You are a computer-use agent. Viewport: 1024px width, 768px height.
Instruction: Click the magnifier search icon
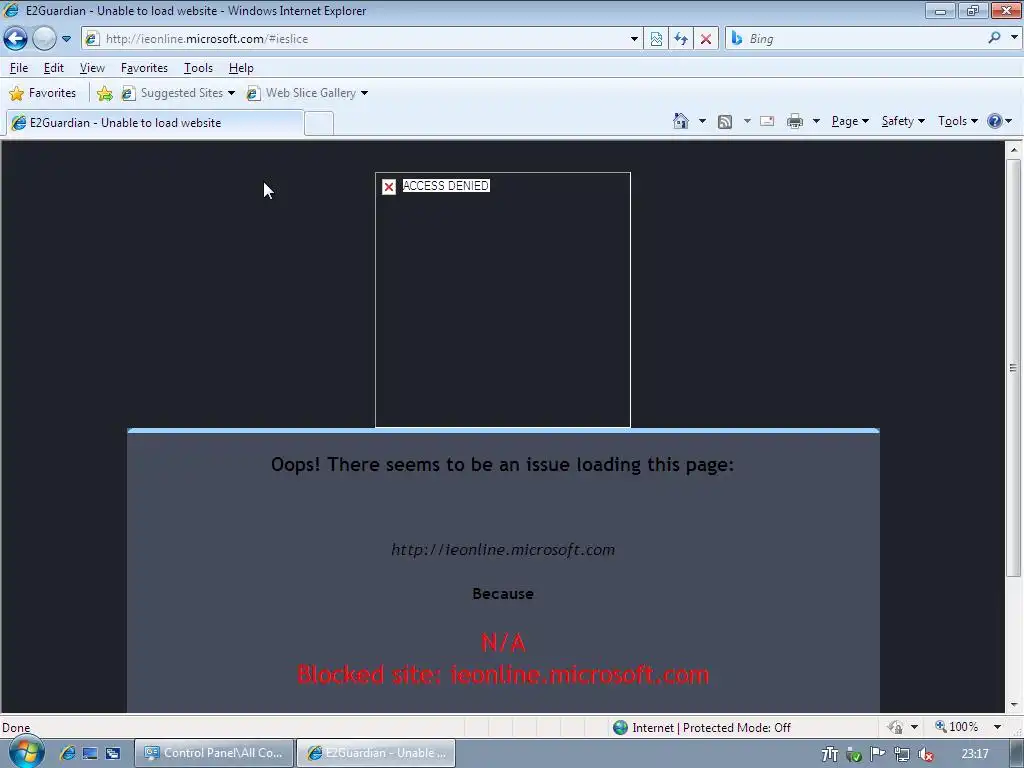point(994,38)
